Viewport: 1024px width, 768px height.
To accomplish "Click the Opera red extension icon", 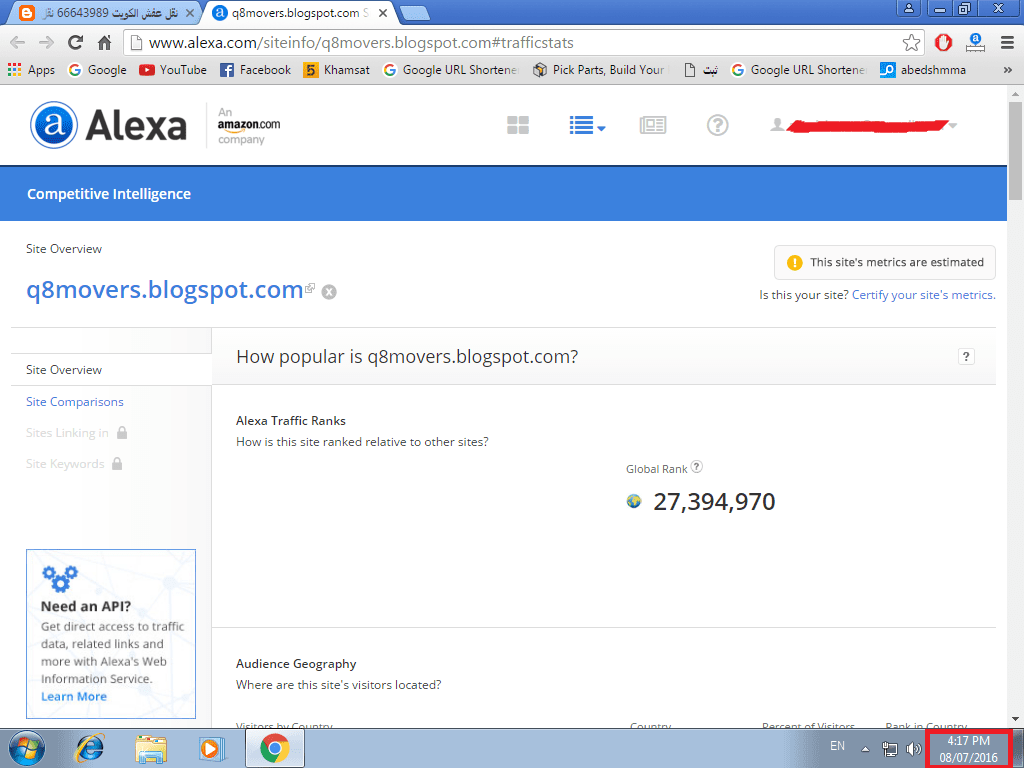I will tap(943, 42).
